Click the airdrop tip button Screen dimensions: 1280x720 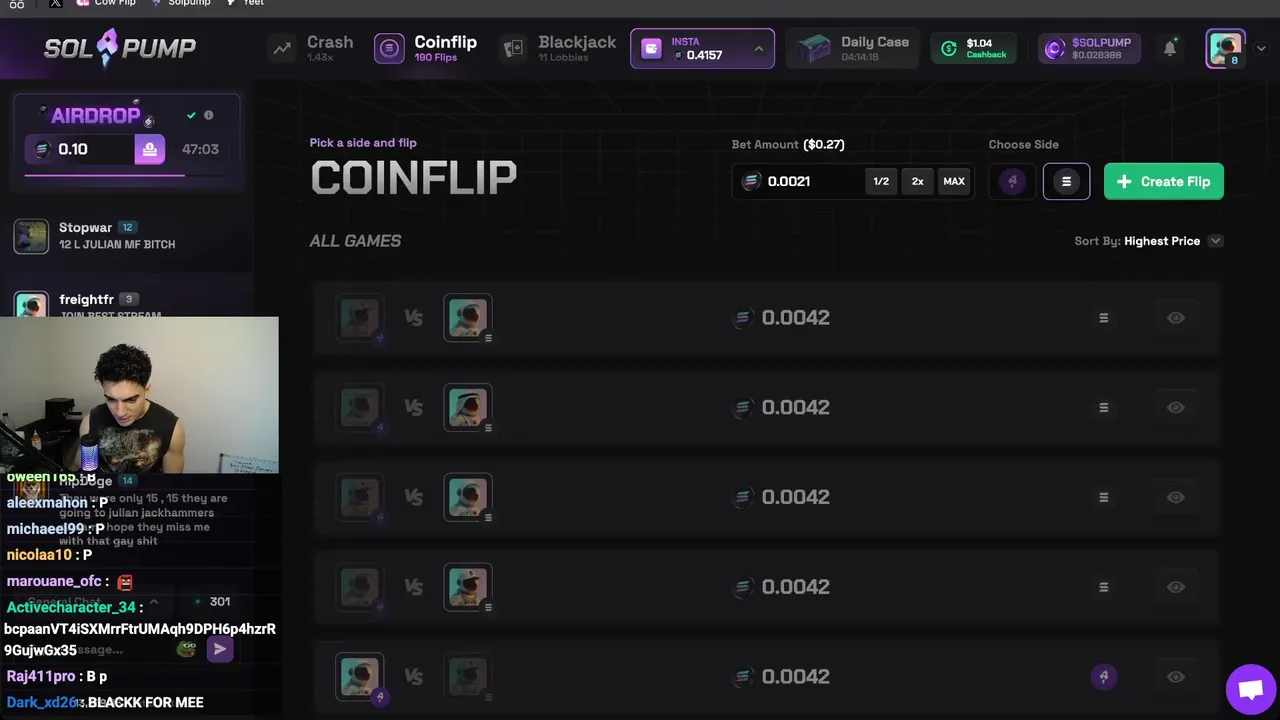tap(149, 149)
